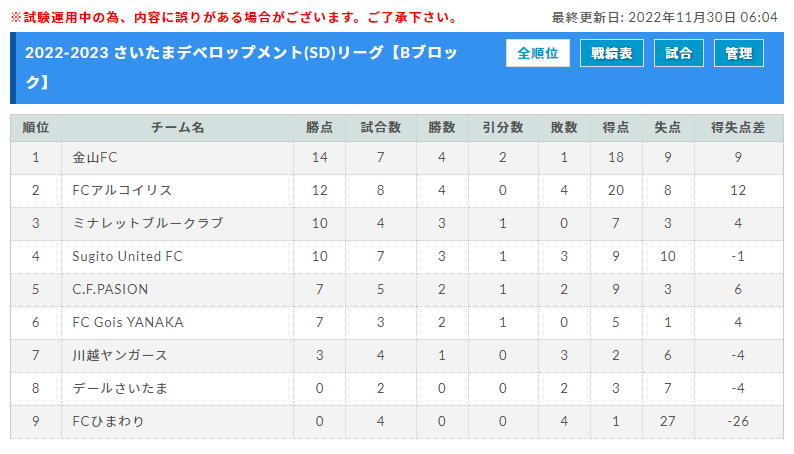Click the C.F.PASION team name
Image resolution: width=794 pixels, height=454 pixels.
pos(110,289)
